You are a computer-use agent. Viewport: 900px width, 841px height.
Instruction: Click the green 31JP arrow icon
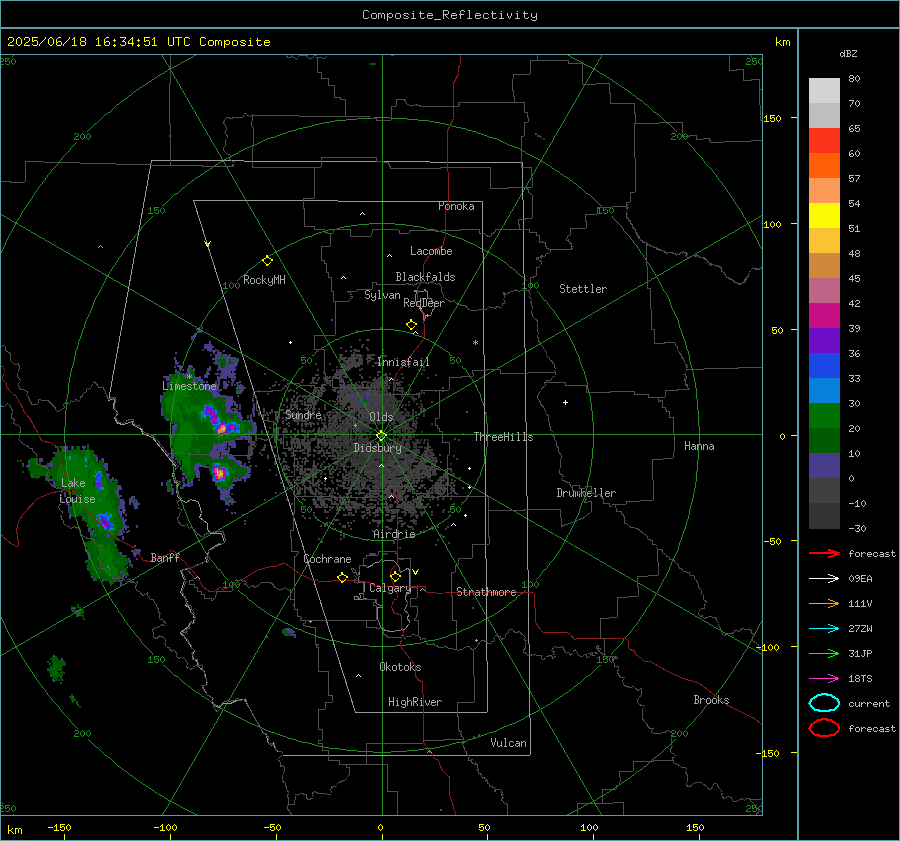point(824,653)
